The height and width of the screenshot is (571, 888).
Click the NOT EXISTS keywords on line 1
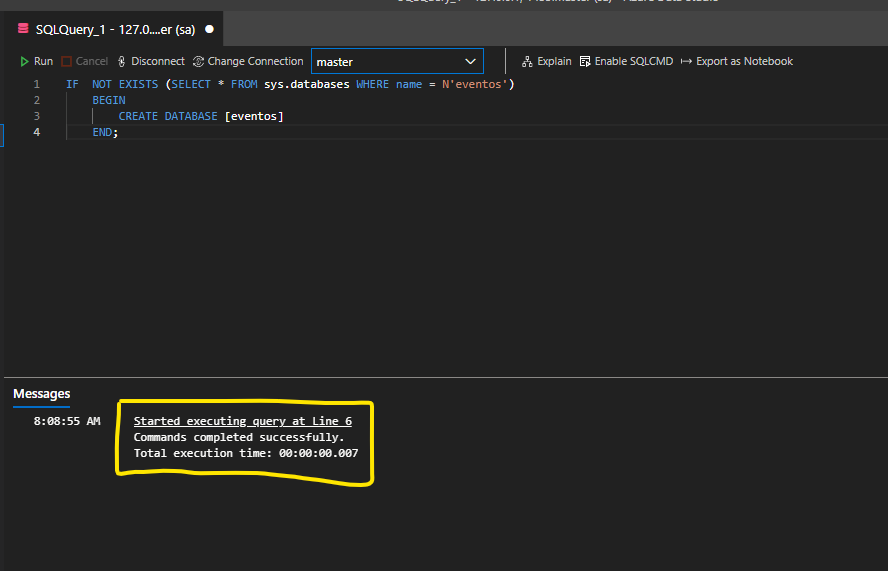(x=125, y=84)
